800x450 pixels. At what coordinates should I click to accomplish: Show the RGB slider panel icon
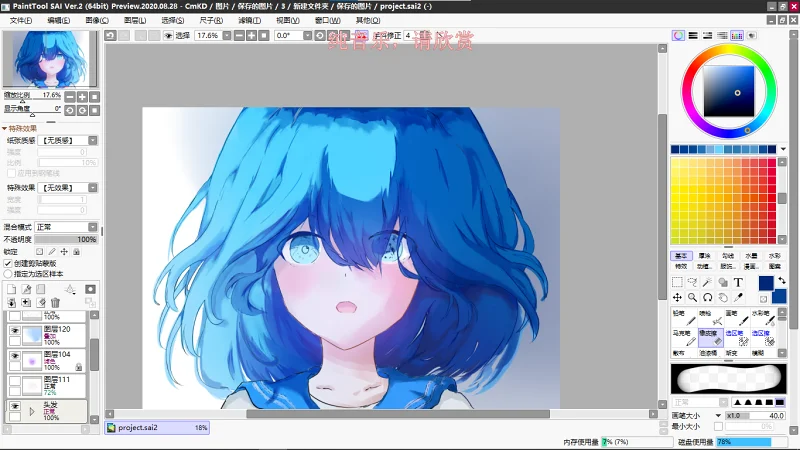[x=693, y=35]
